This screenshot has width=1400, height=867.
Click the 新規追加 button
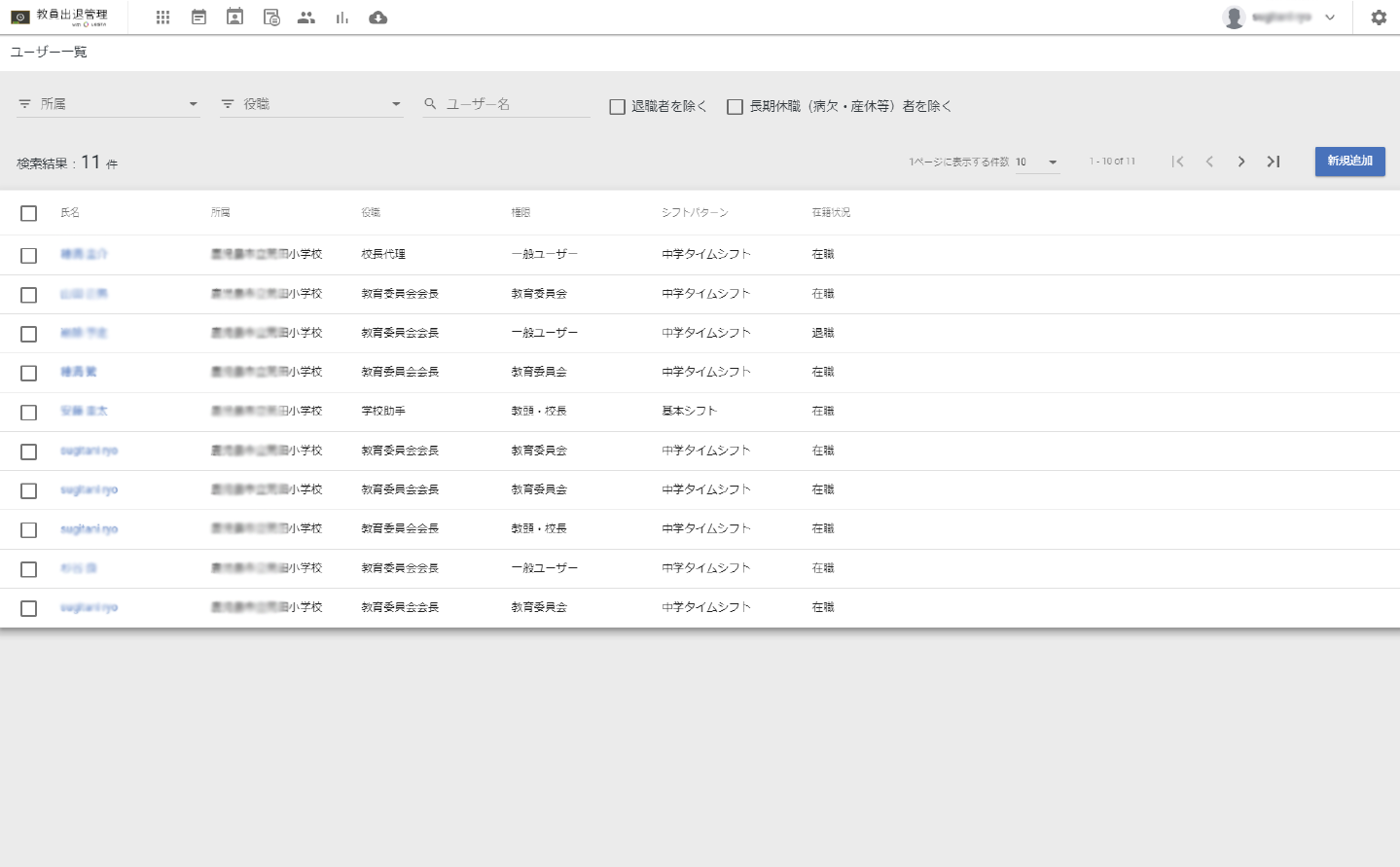1349,162
